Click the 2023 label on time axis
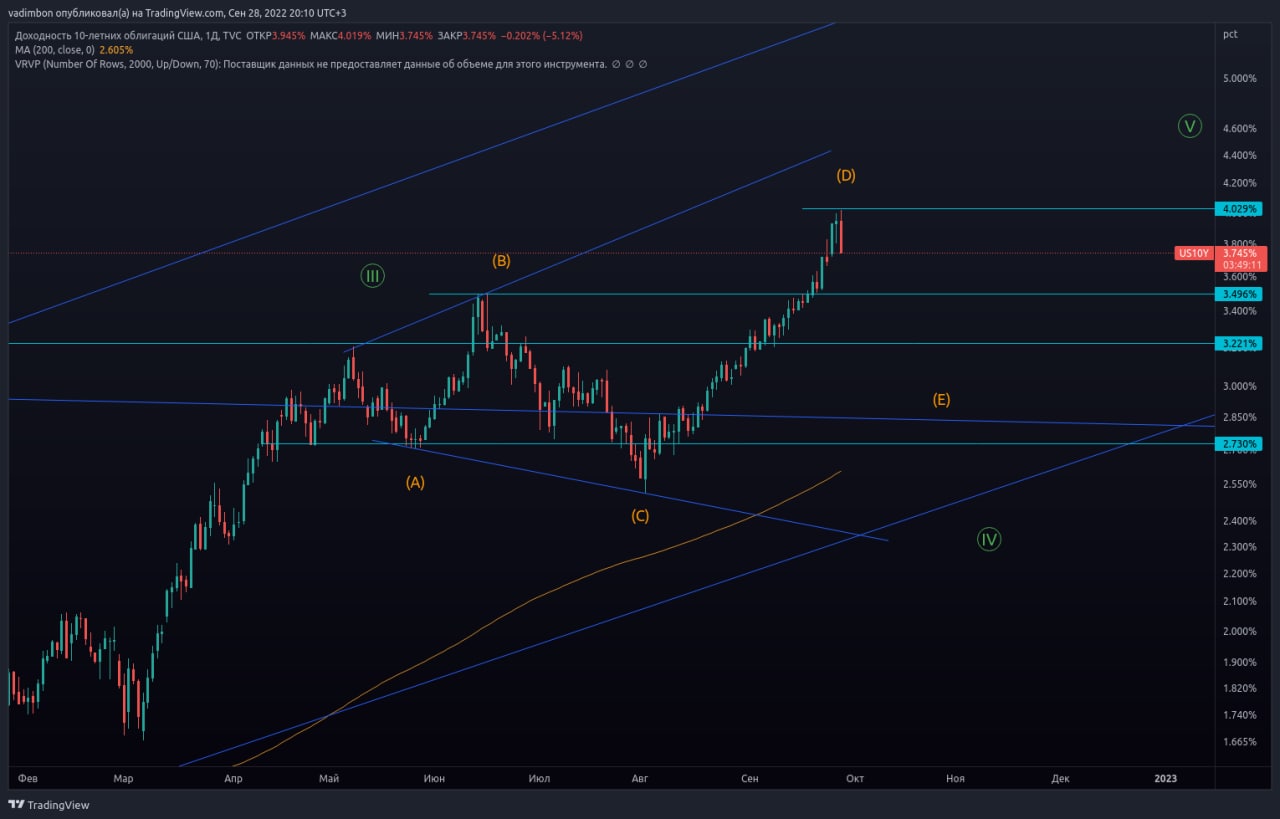 (x=1165, y=777)
